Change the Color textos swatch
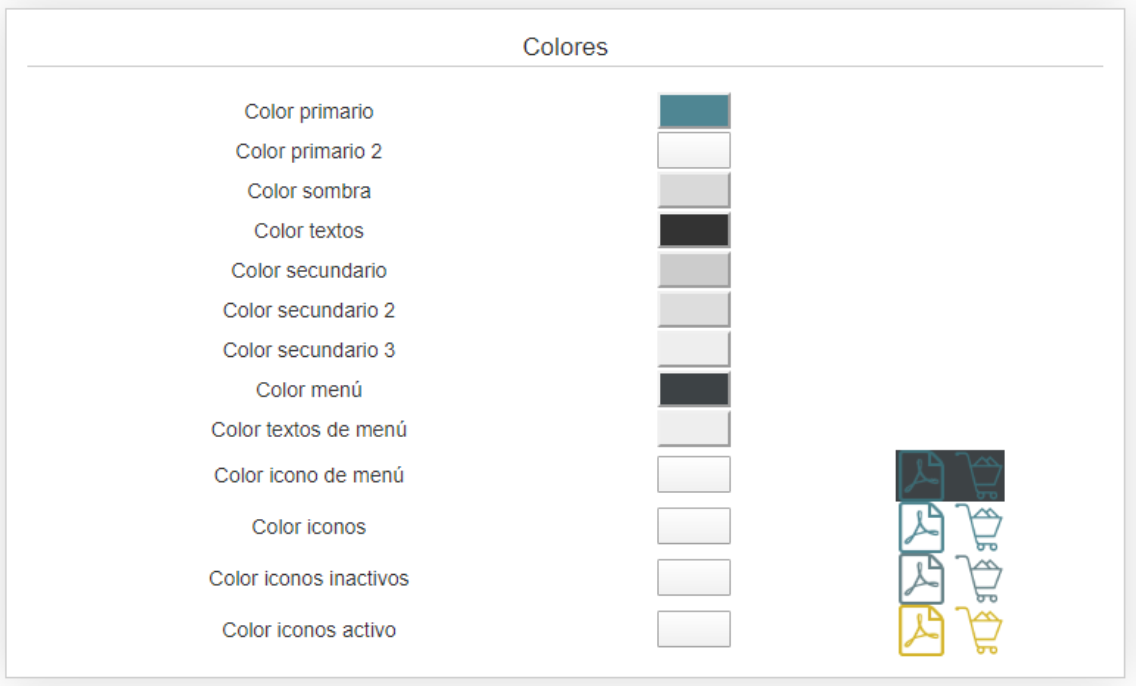The height and width of the screenshot is (686, 1136). [x=693, y=230]
